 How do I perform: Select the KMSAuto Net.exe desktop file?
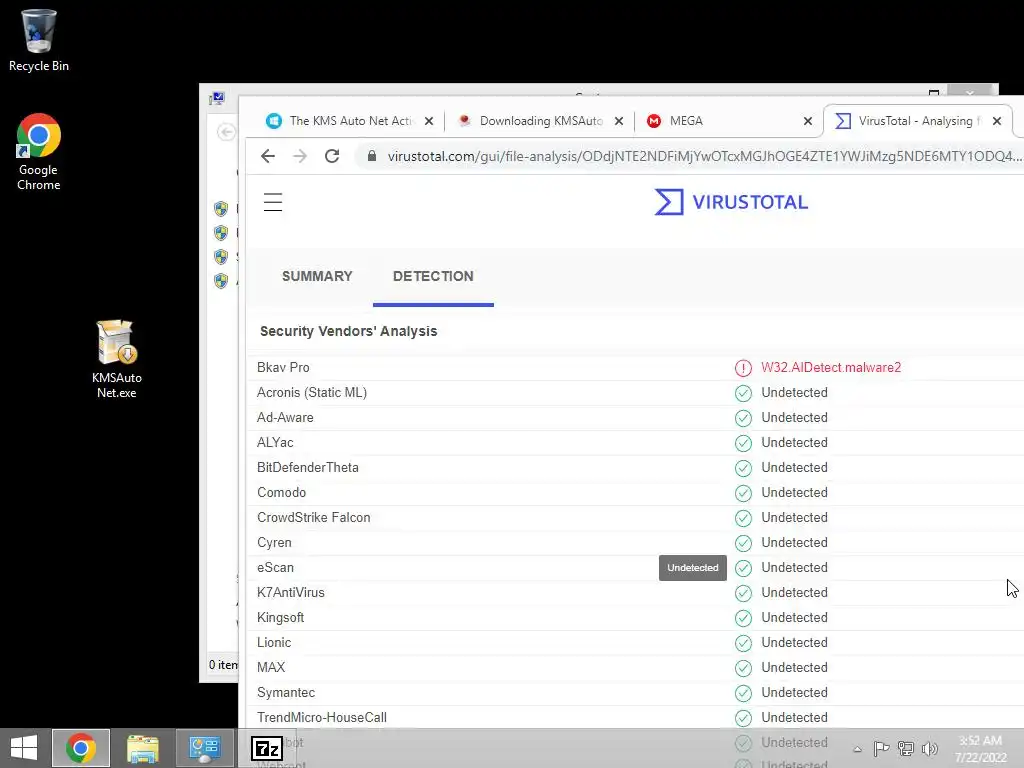tap(116, 359)
